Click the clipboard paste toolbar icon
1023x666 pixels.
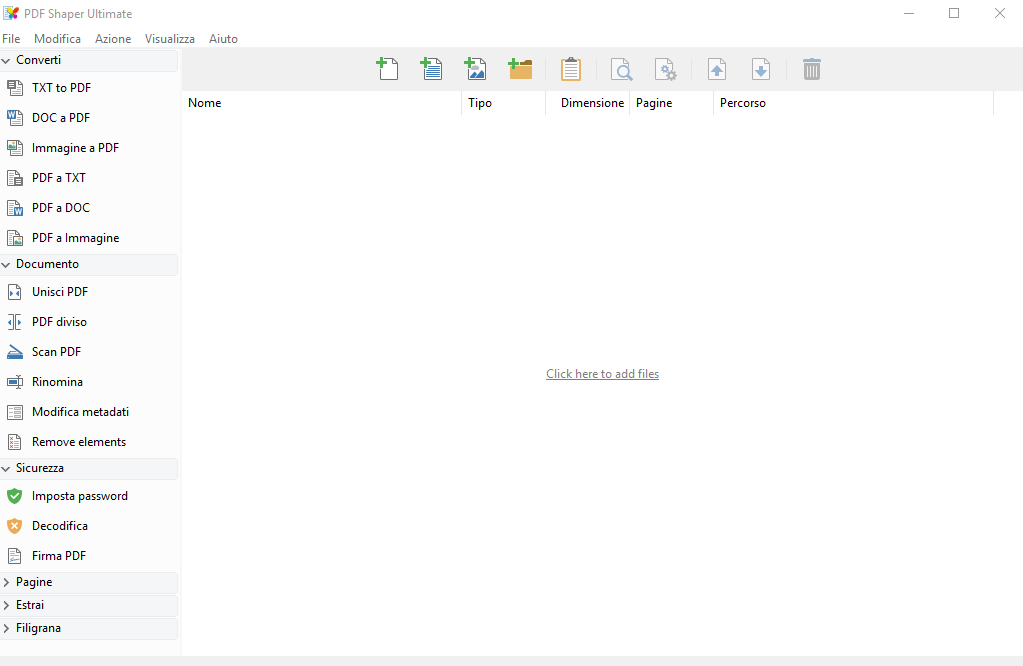tap(571, 68)
